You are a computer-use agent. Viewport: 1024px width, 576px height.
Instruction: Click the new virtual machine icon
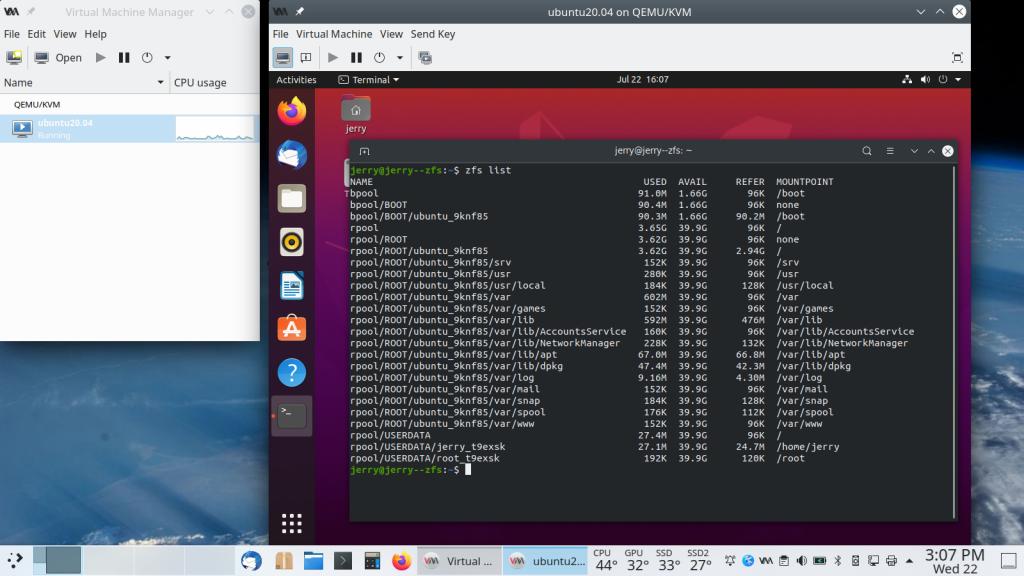14,58
